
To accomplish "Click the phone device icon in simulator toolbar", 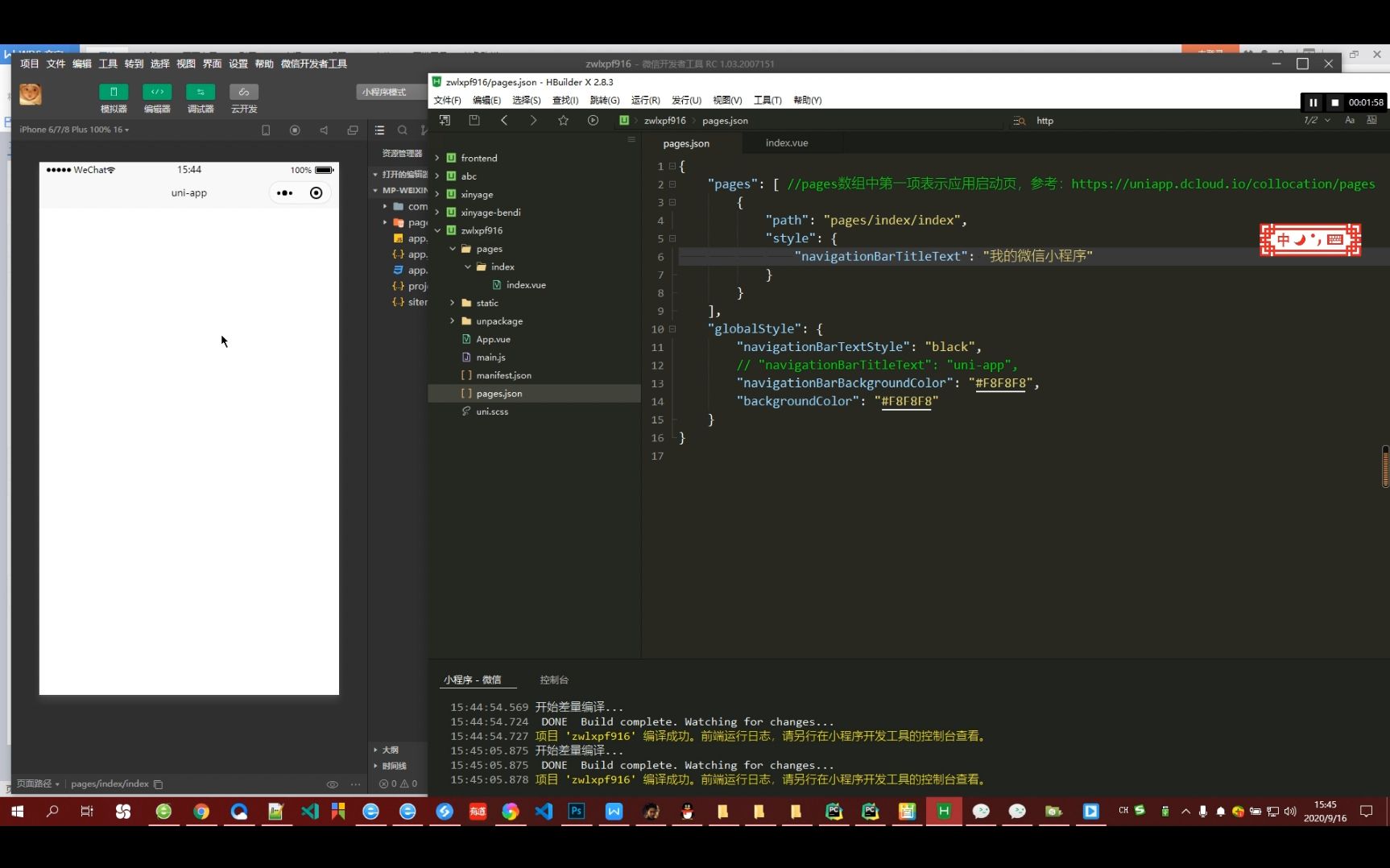I will [266, 130].
